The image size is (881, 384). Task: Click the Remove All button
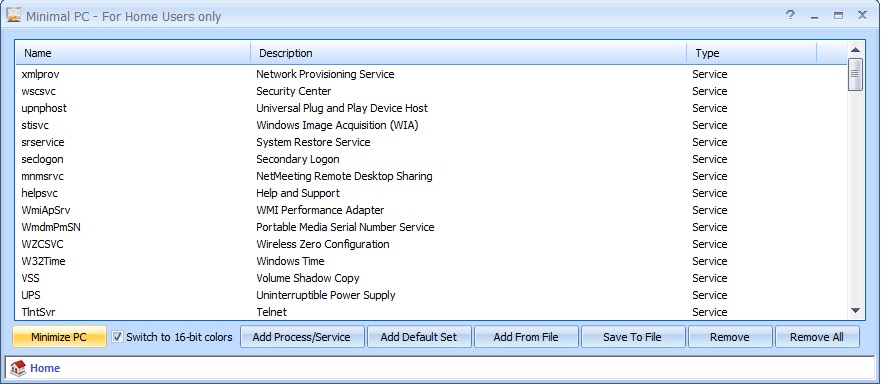click(x=817, y=337)
